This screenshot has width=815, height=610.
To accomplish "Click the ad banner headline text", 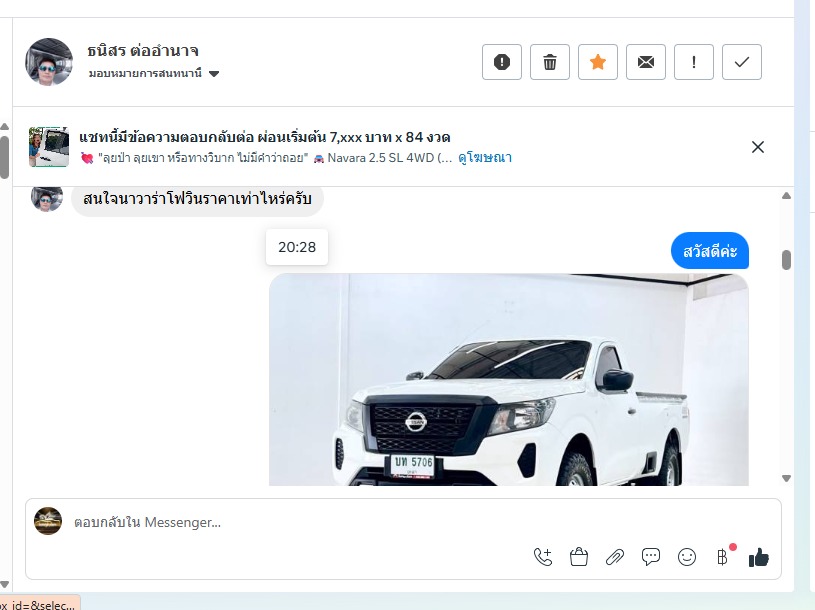I will click(265, 137).
